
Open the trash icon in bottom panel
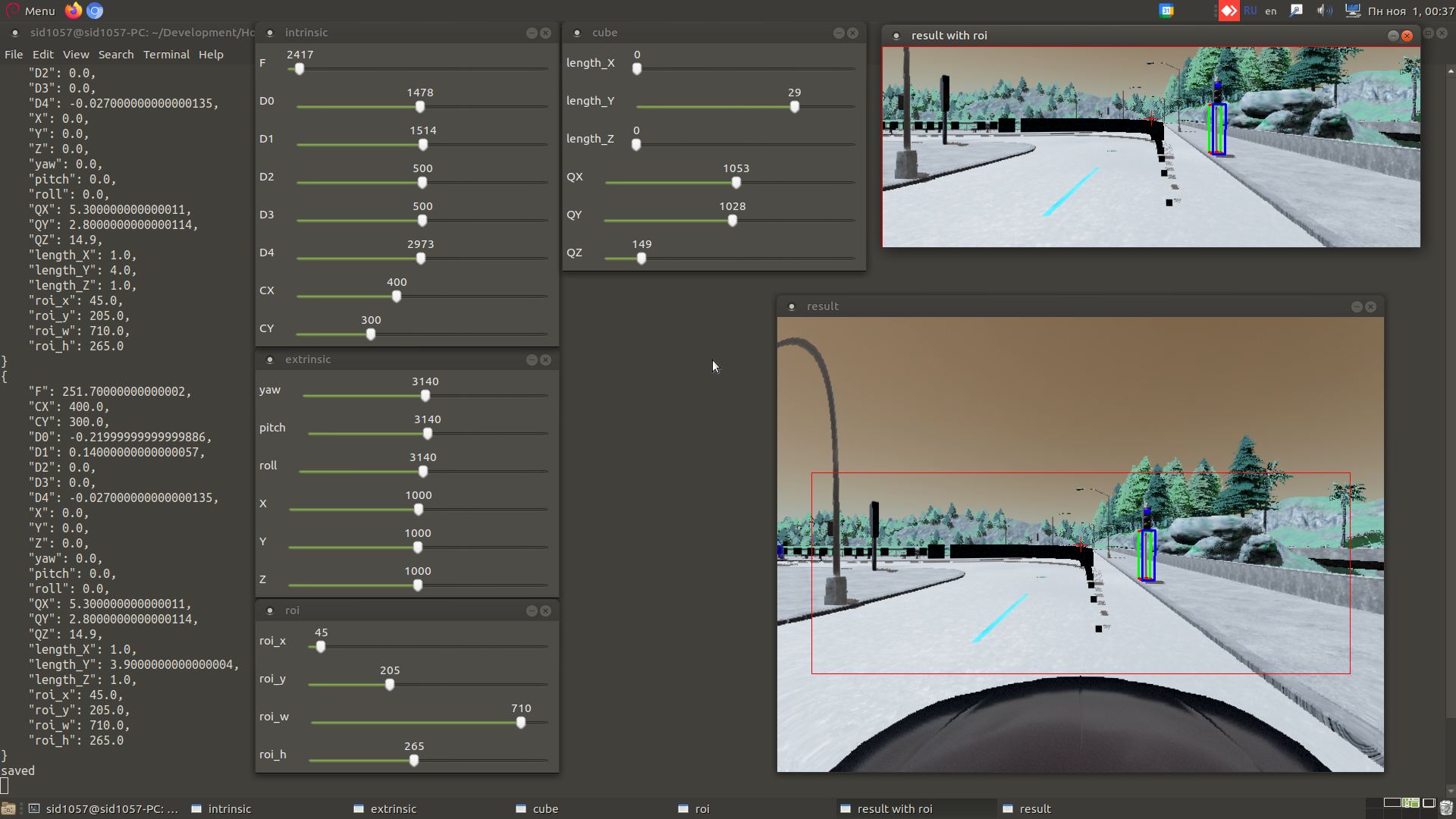1445,808
